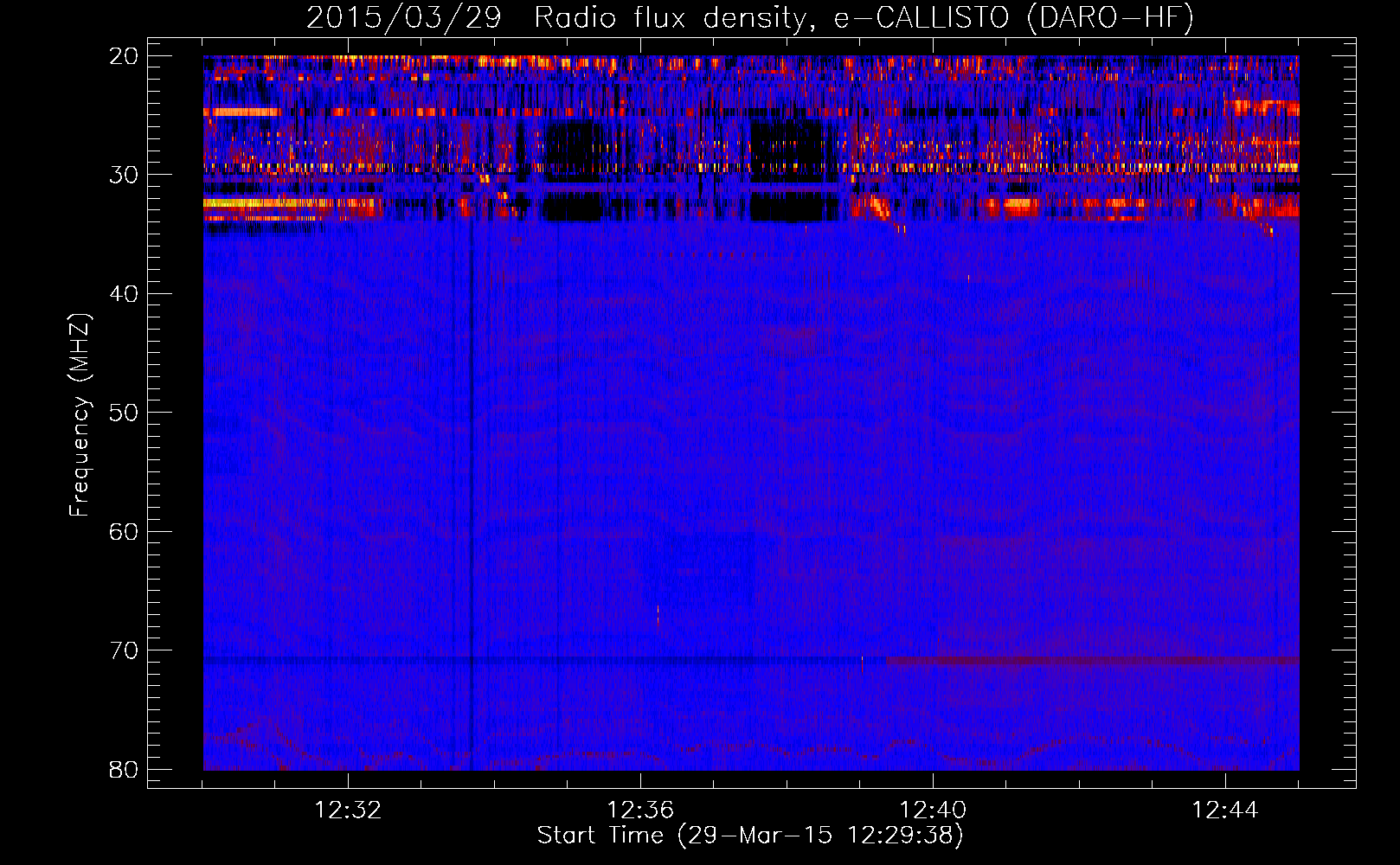Click the 50 MHz frequency tick label
The height and width of the screenshot is (865, 1400).
(124, 413)
